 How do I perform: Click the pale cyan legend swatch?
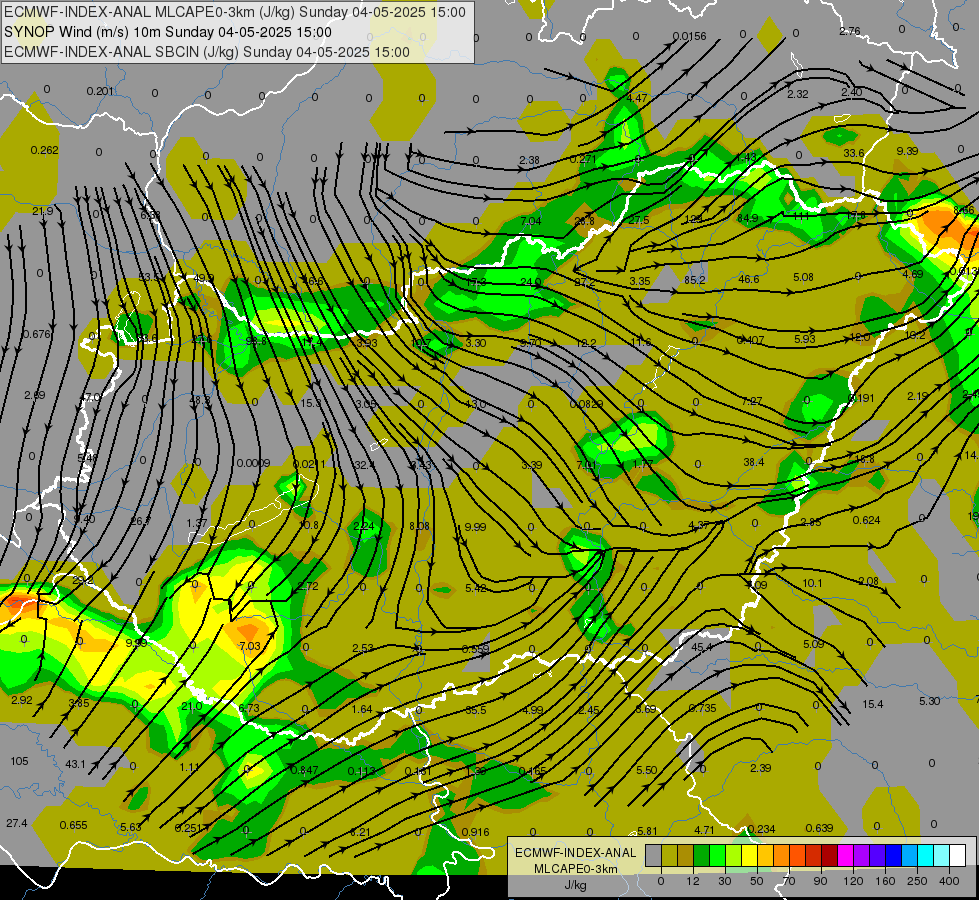point(942,855)
